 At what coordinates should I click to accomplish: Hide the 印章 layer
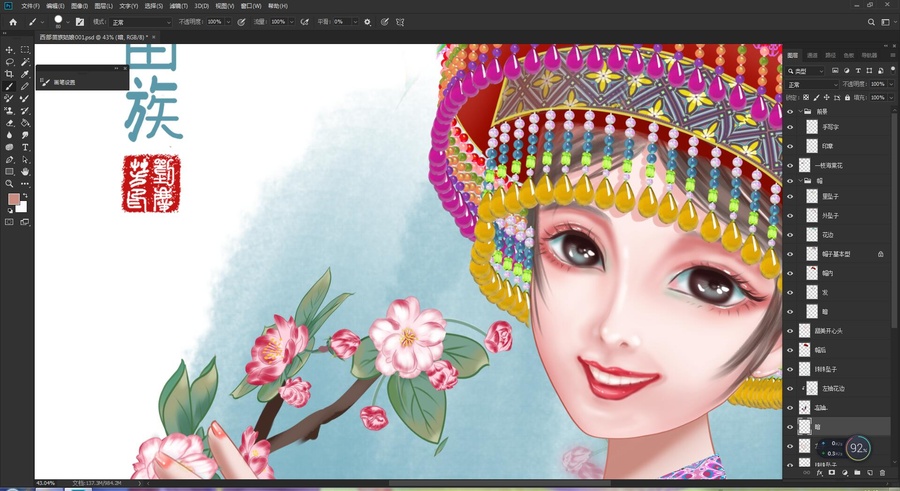790,146
